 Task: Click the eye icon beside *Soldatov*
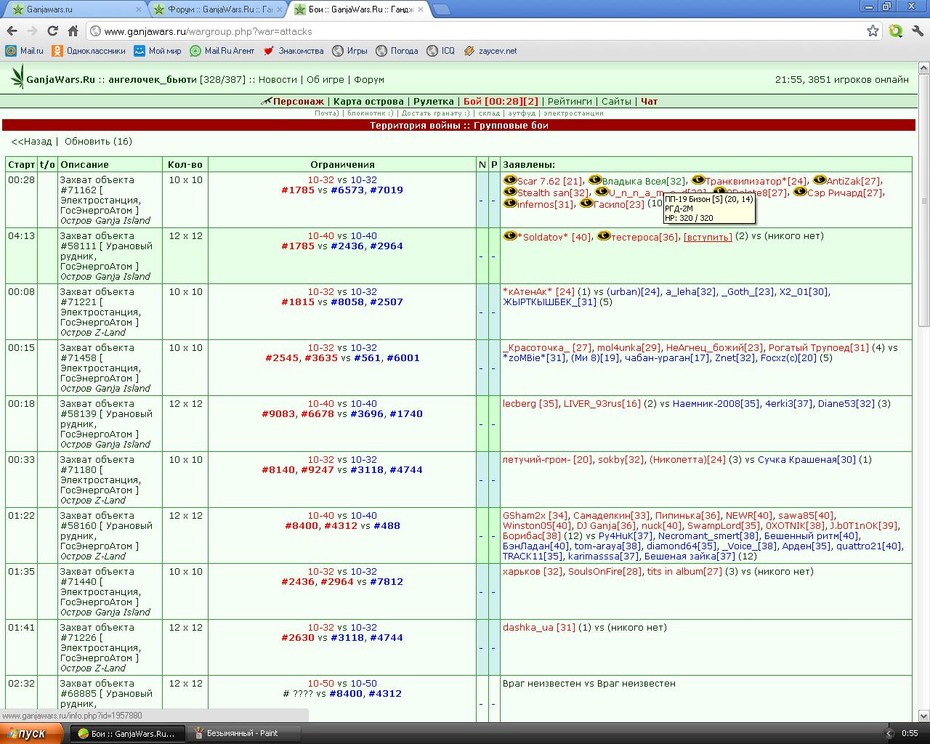click(509, 236)
